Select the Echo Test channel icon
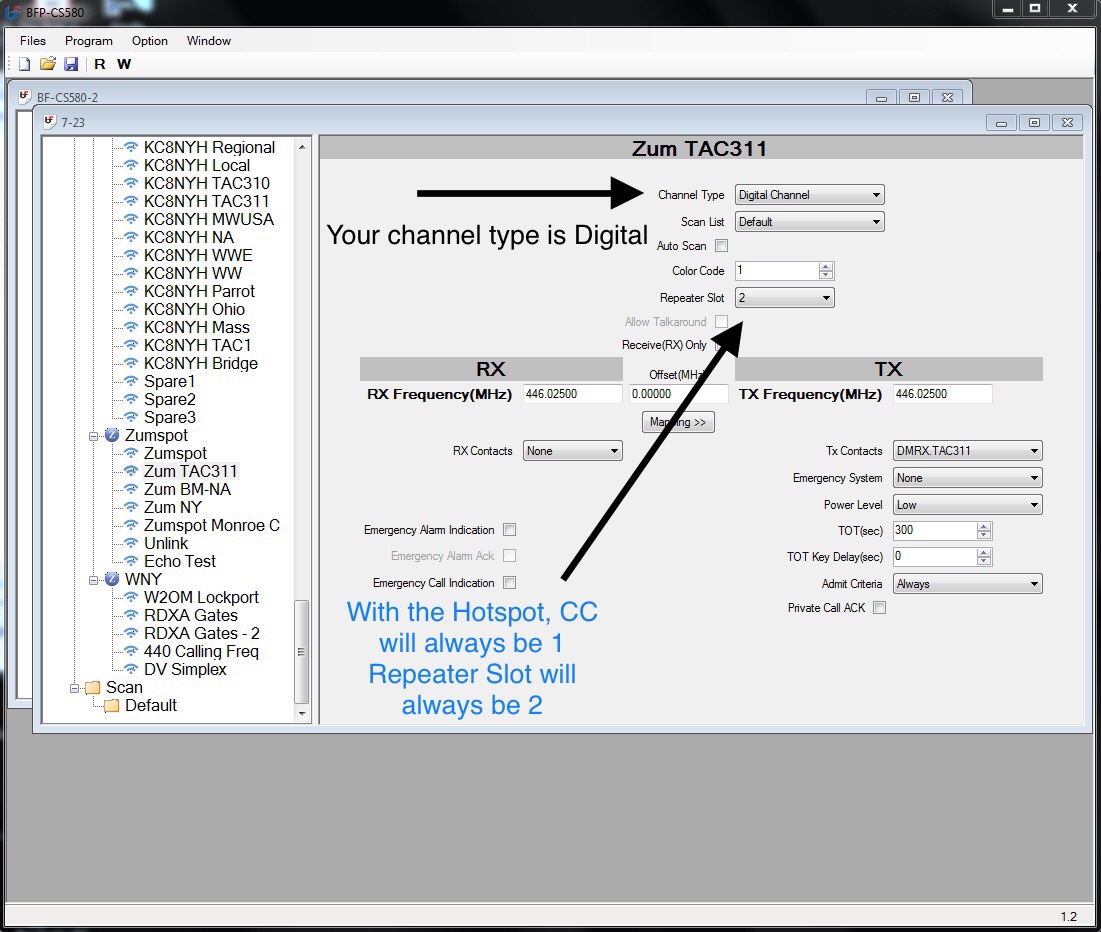This screenshot has height=932, width=1101. tap(131, 562)
